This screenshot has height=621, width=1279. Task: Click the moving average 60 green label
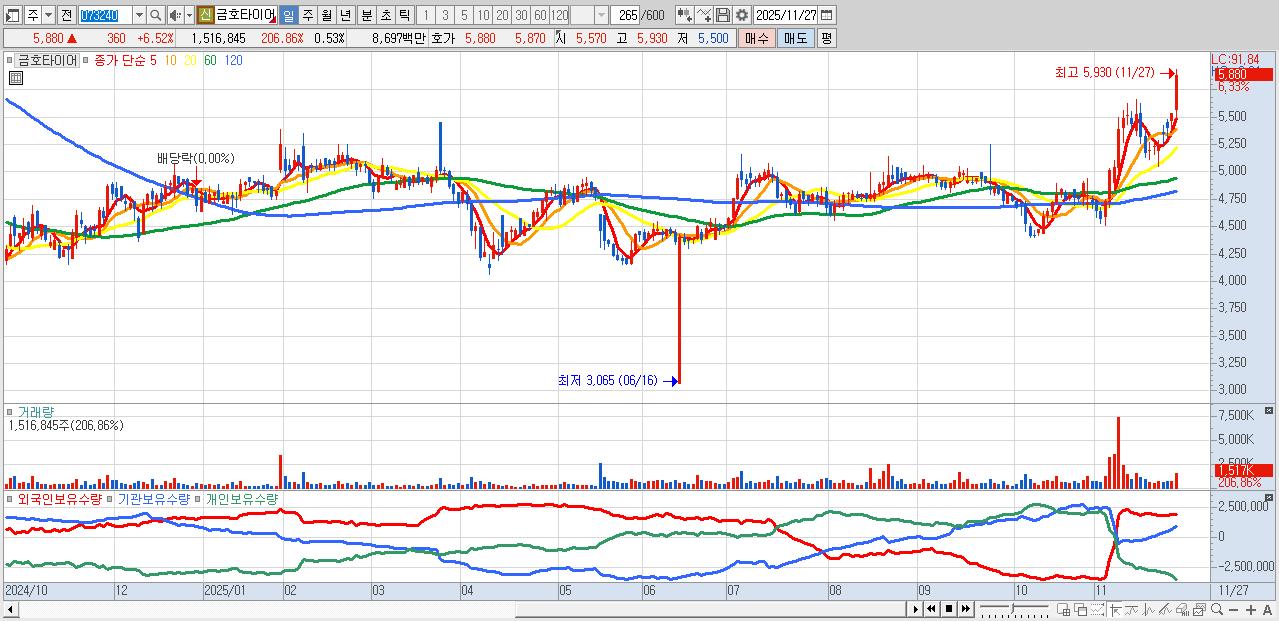209,60
